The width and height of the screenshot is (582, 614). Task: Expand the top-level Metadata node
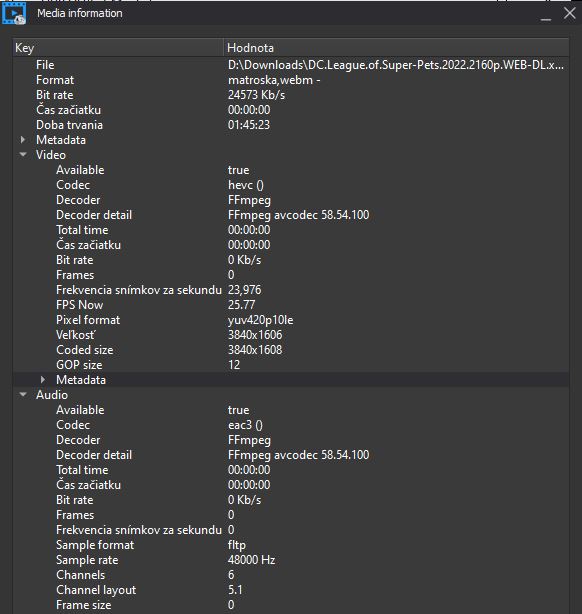23,140
